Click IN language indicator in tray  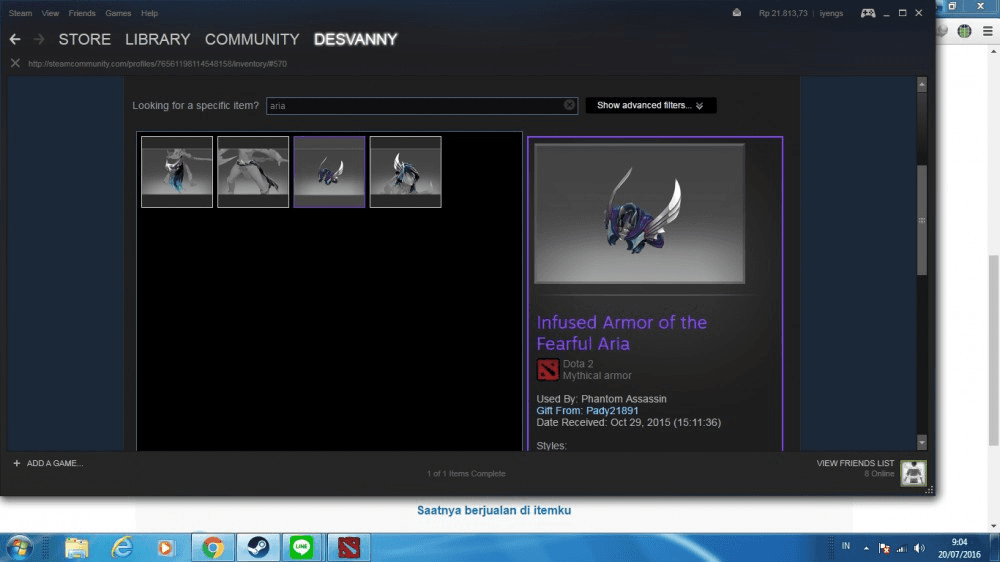click(846, 546)
